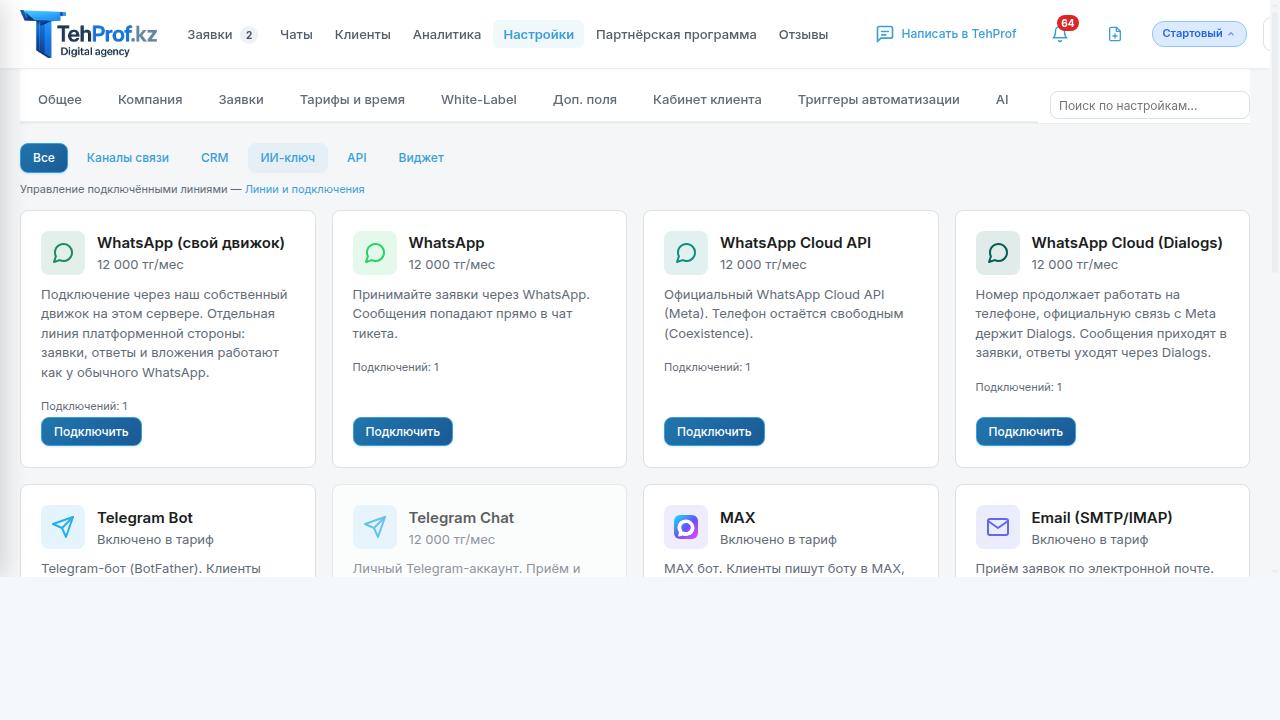Click the WhatsApp Cloud (Dialogs) card icon
This screenshot has height=720, width=1280.
[998, 253]
